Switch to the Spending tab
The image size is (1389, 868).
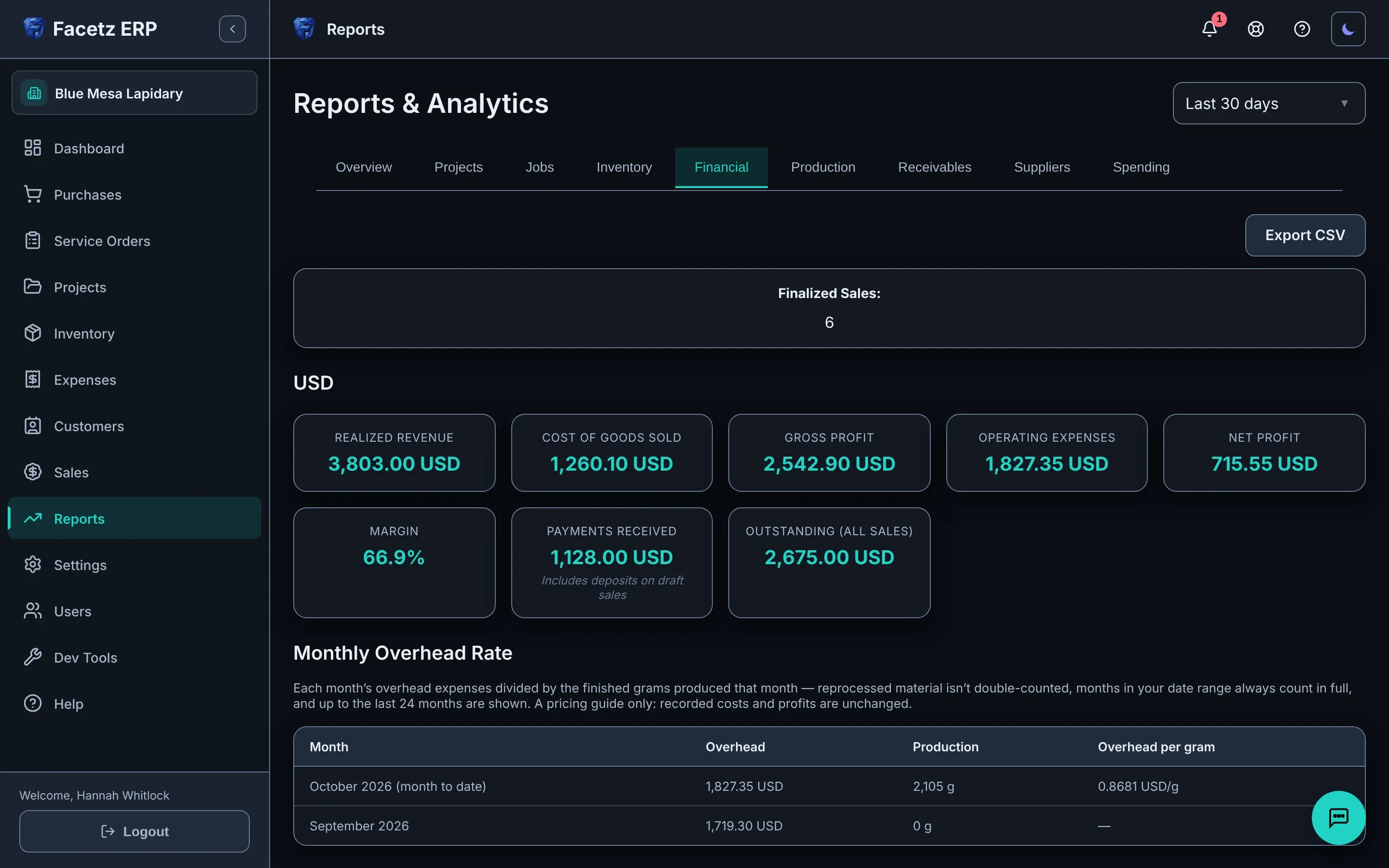(1141, 167)
